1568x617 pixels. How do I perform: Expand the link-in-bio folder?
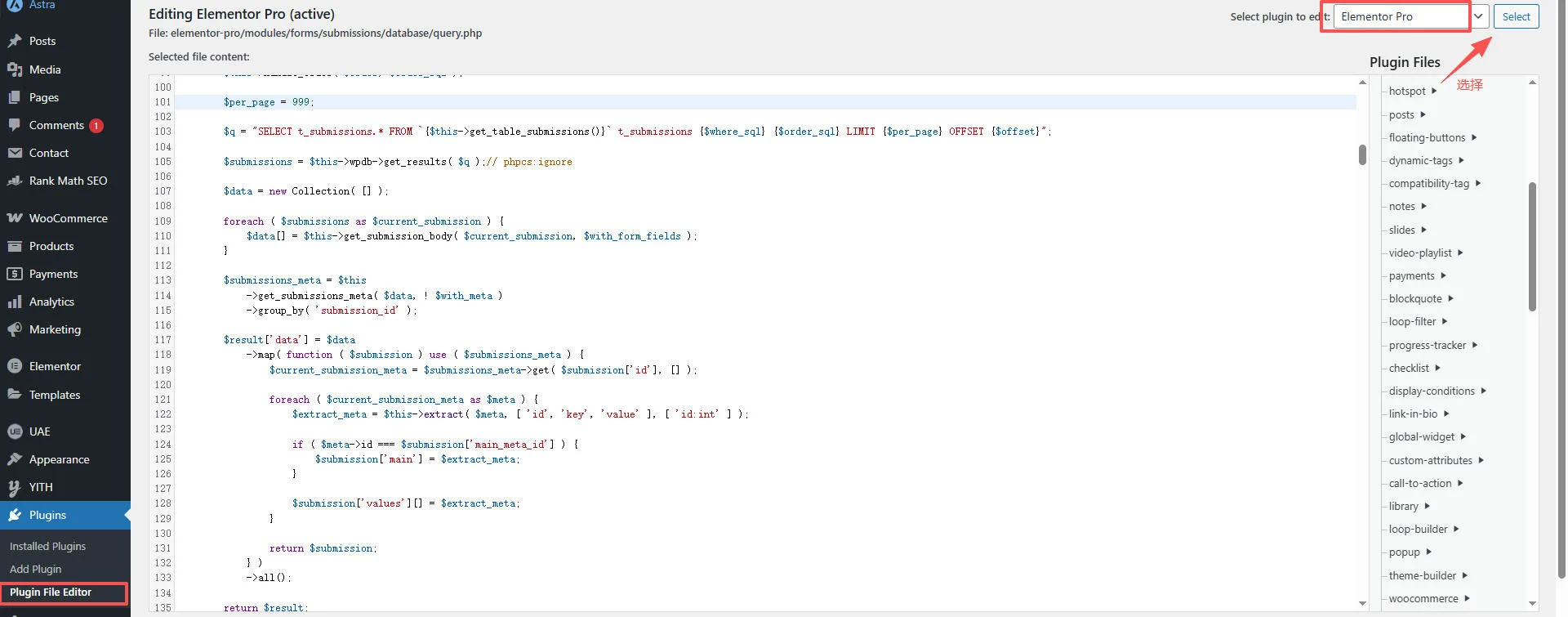[1419, 414]
